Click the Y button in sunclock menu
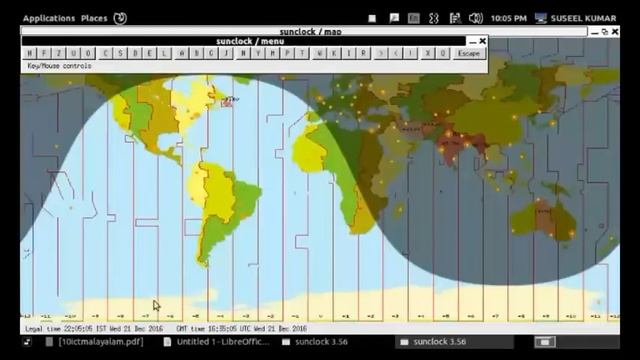 [258, 53]
